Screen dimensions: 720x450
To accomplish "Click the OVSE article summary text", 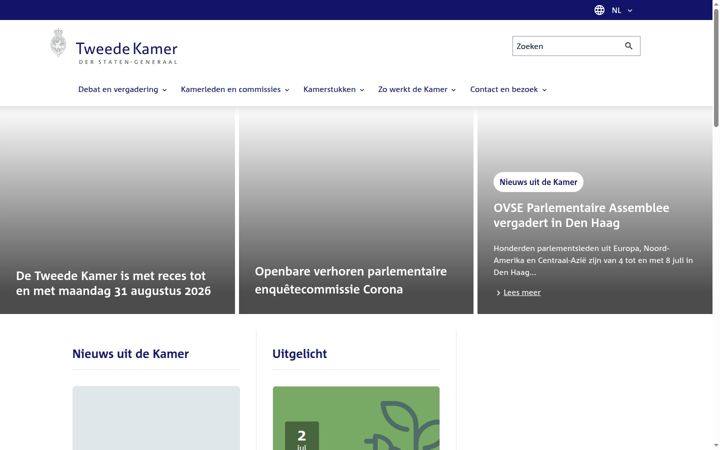I will (593, 260).
